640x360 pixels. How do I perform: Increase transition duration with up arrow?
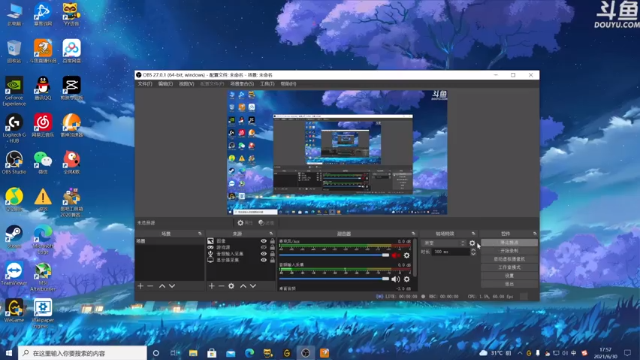pyautogui.click(x=473, y=250)
